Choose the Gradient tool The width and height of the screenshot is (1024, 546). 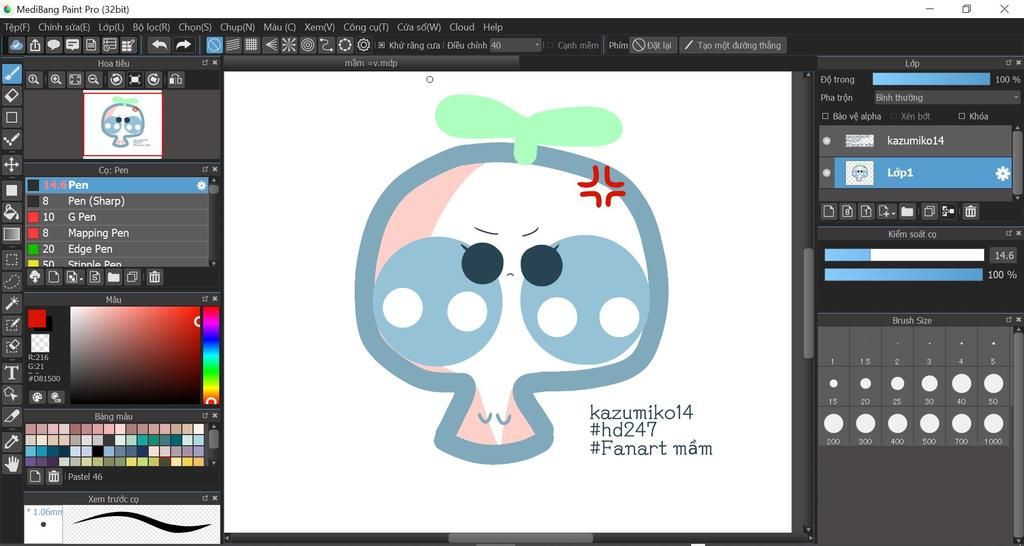(x=12, y=234)
